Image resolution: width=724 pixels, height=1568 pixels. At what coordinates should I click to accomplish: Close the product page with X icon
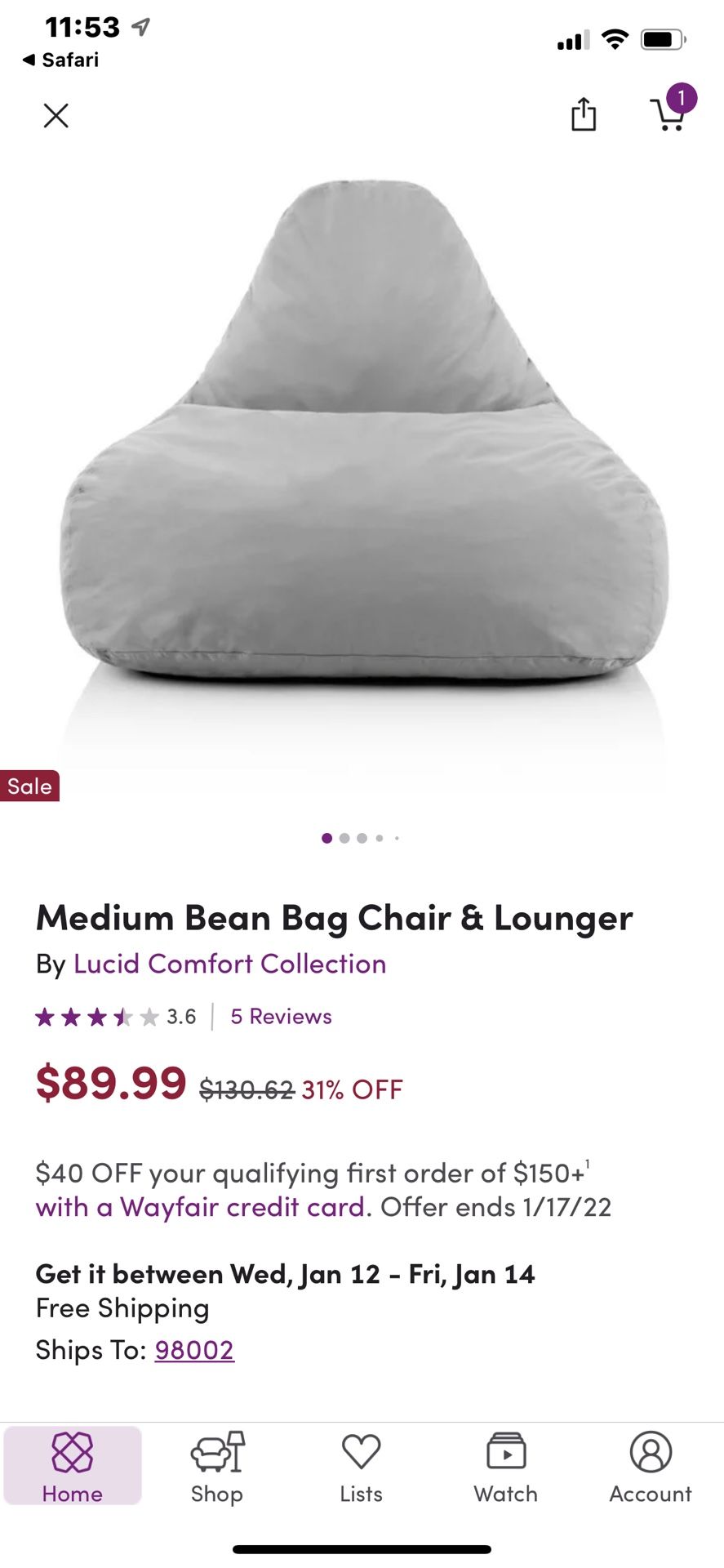pos(56,115)
